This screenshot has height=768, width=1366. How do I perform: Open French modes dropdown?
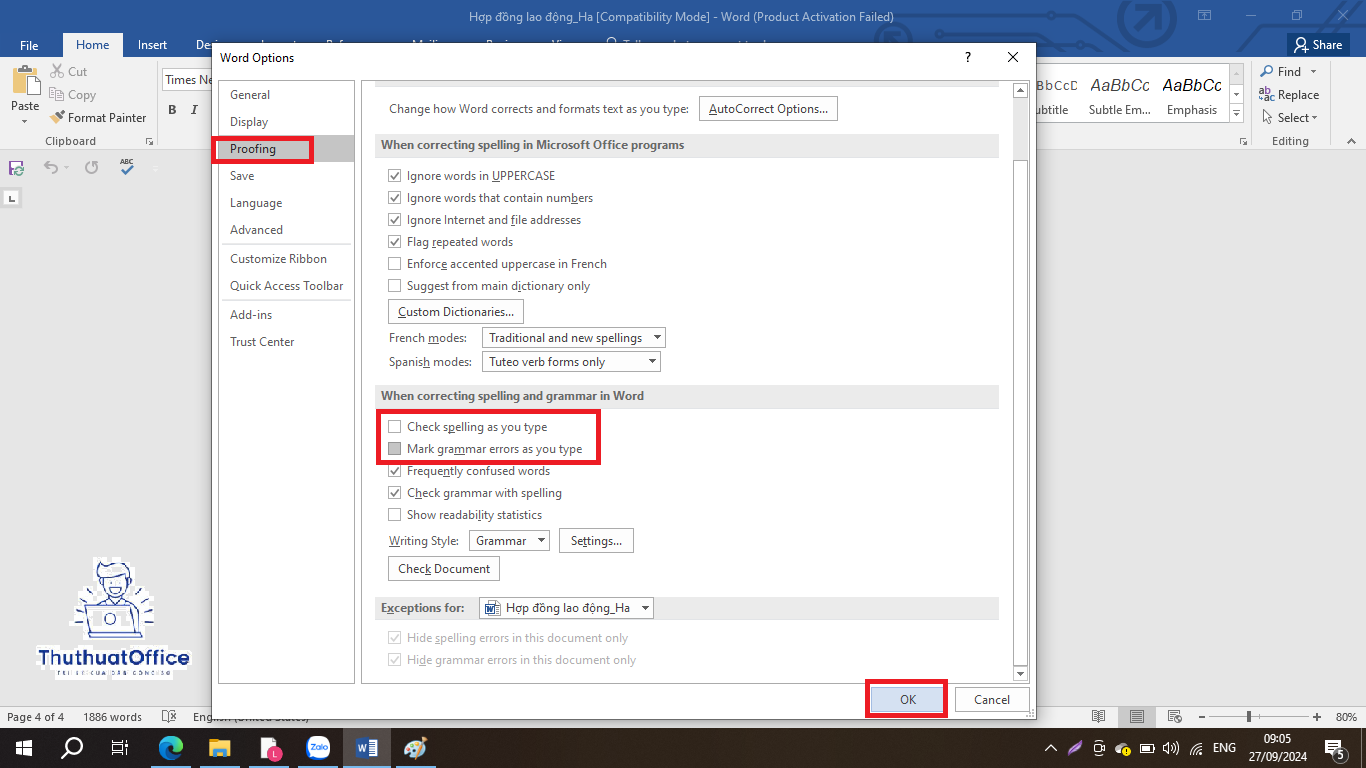[574, 338]
